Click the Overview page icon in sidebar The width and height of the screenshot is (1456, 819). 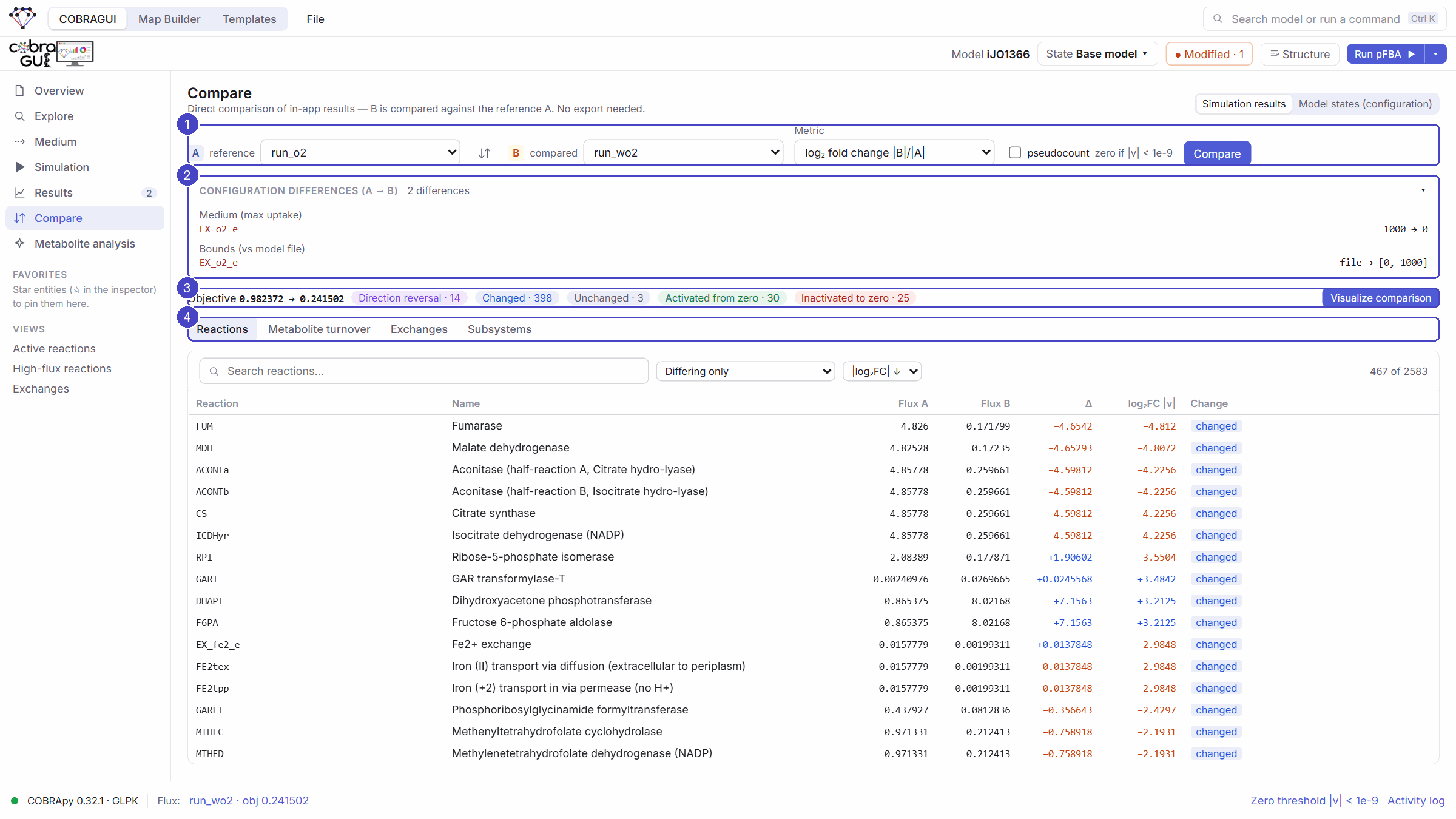20,90
